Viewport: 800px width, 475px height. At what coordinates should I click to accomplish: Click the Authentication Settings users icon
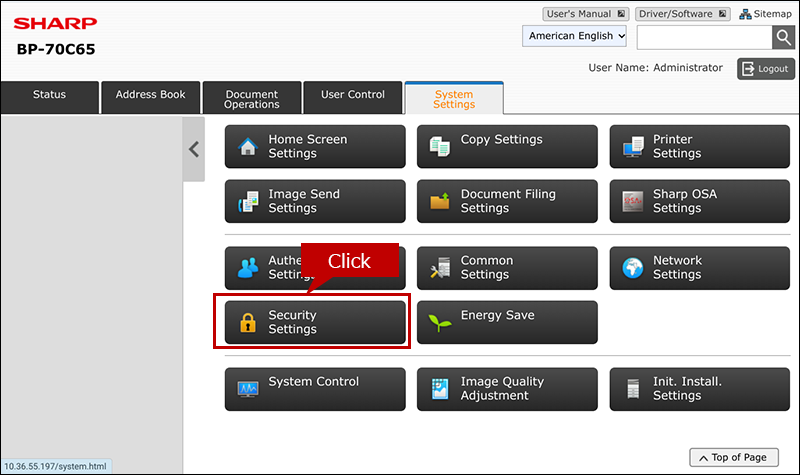(248, 268)
